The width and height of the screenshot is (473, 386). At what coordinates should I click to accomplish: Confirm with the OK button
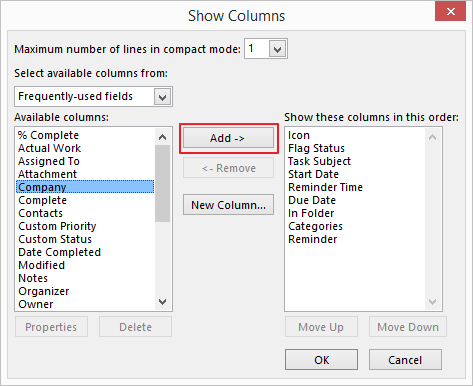point(321,360)
